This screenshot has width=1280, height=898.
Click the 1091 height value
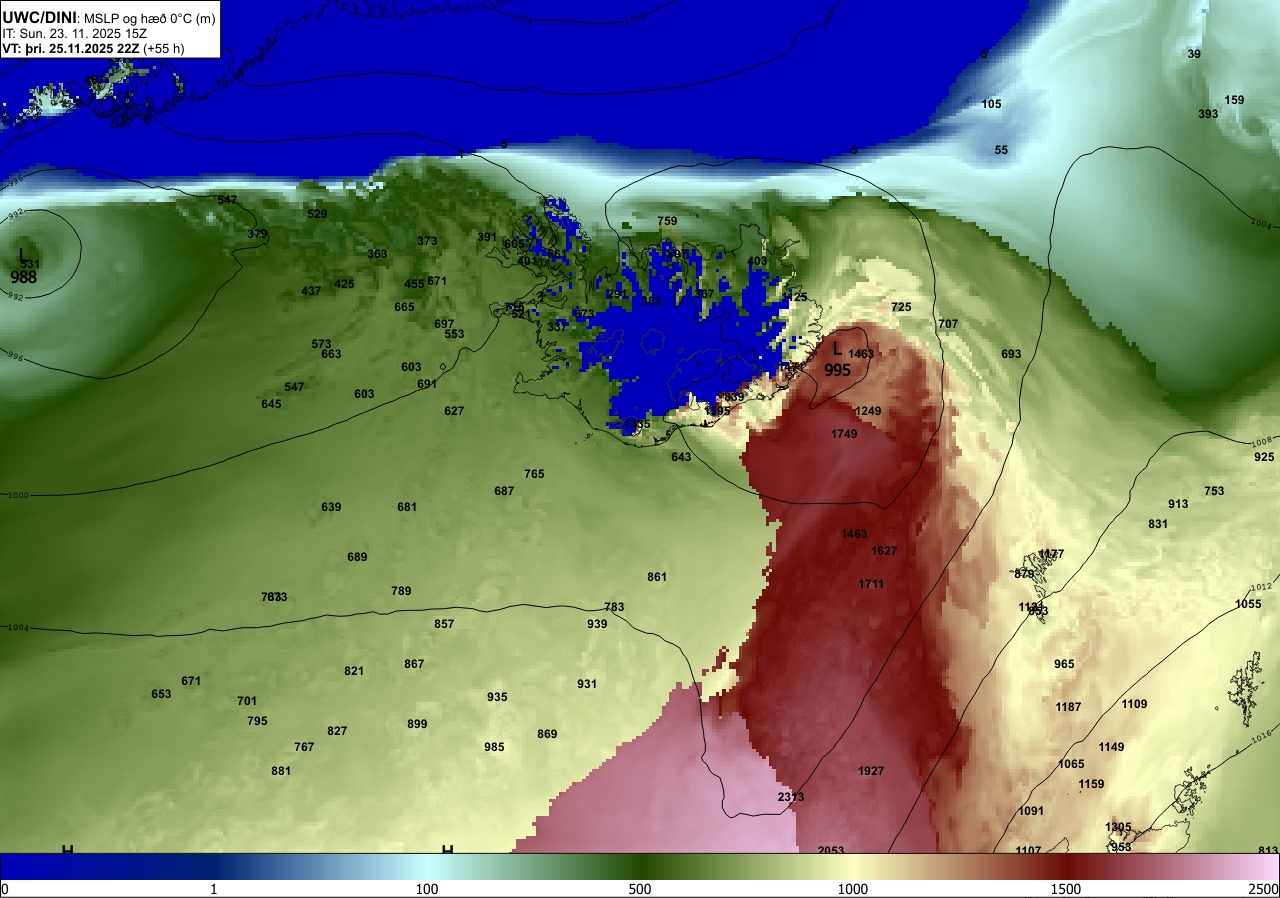[x=1031, y=811]
